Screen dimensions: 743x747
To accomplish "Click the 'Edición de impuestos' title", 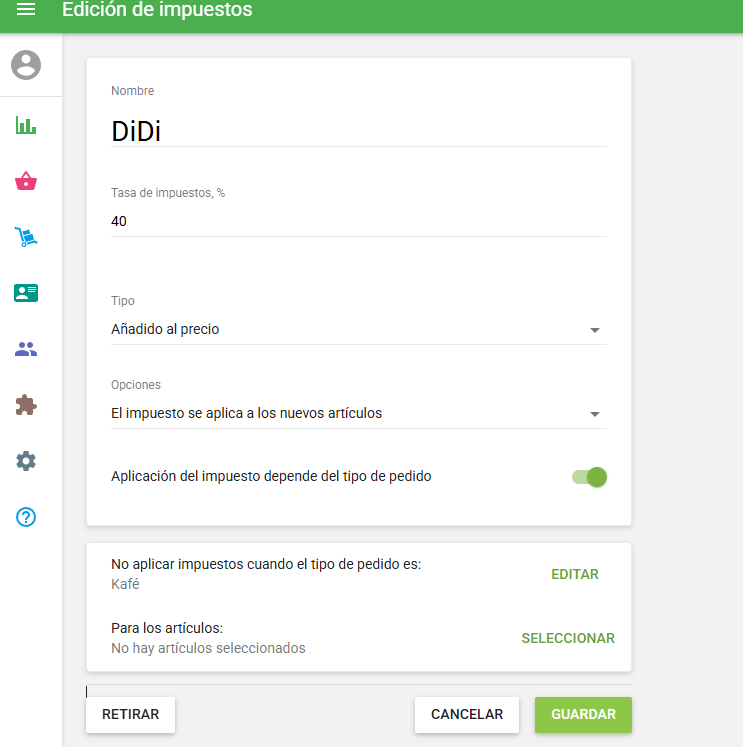I will point(157,10).
